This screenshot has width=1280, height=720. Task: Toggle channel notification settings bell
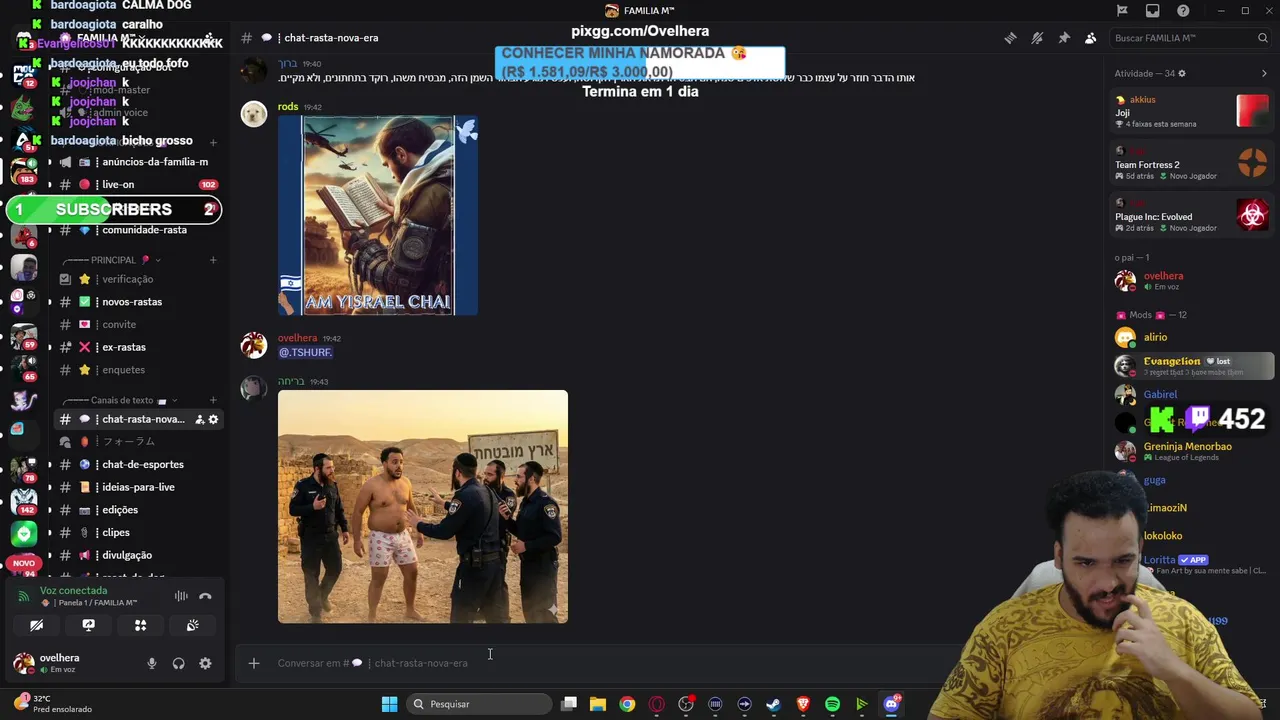[x=1037, y=38]
